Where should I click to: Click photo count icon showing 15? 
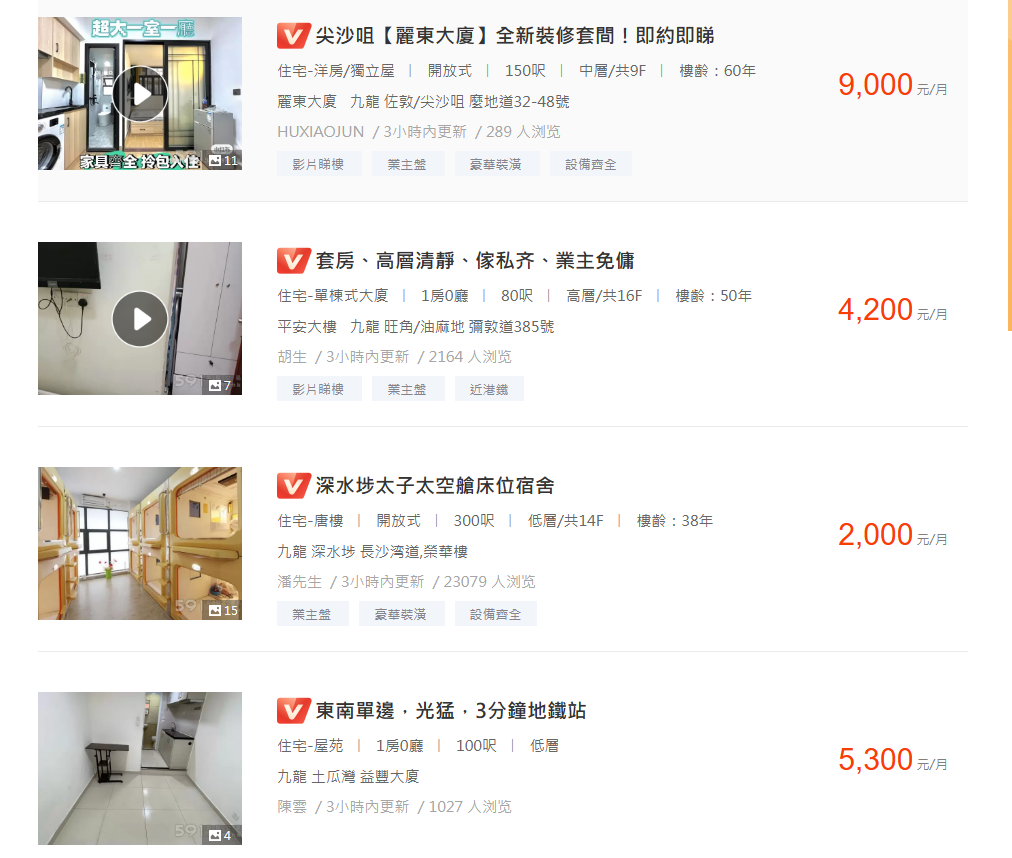(x=223, y=610)
